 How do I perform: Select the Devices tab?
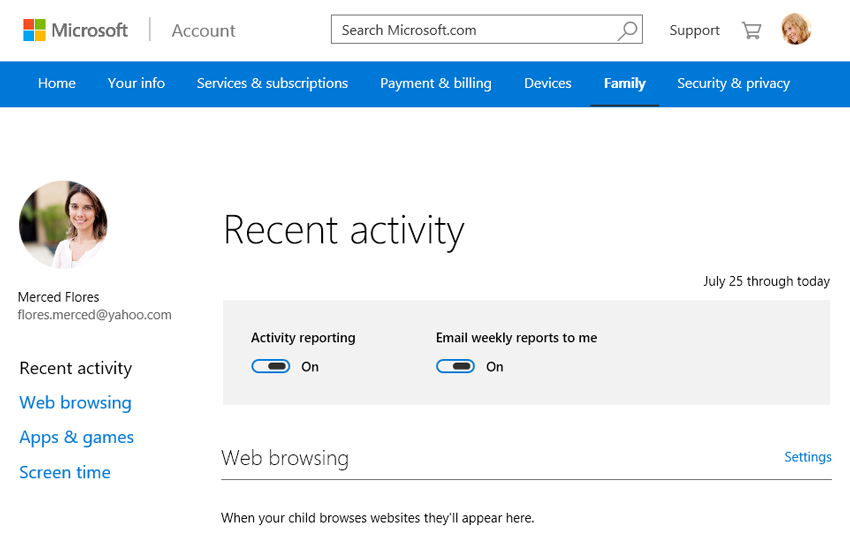pos(548,84)
